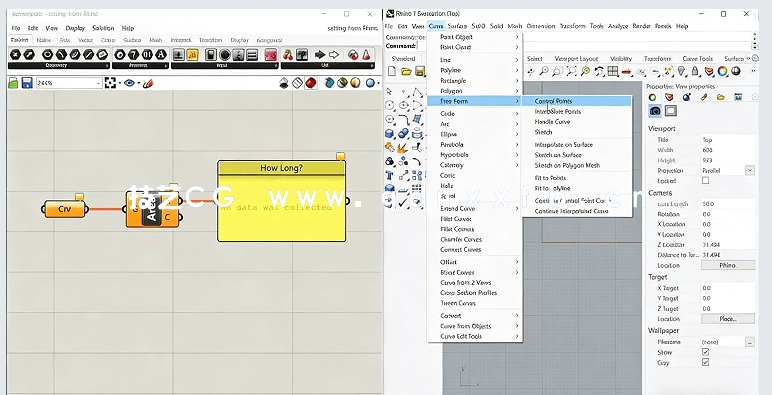Switch to Curve Tools tab in Rhino

tap(698, 59)
